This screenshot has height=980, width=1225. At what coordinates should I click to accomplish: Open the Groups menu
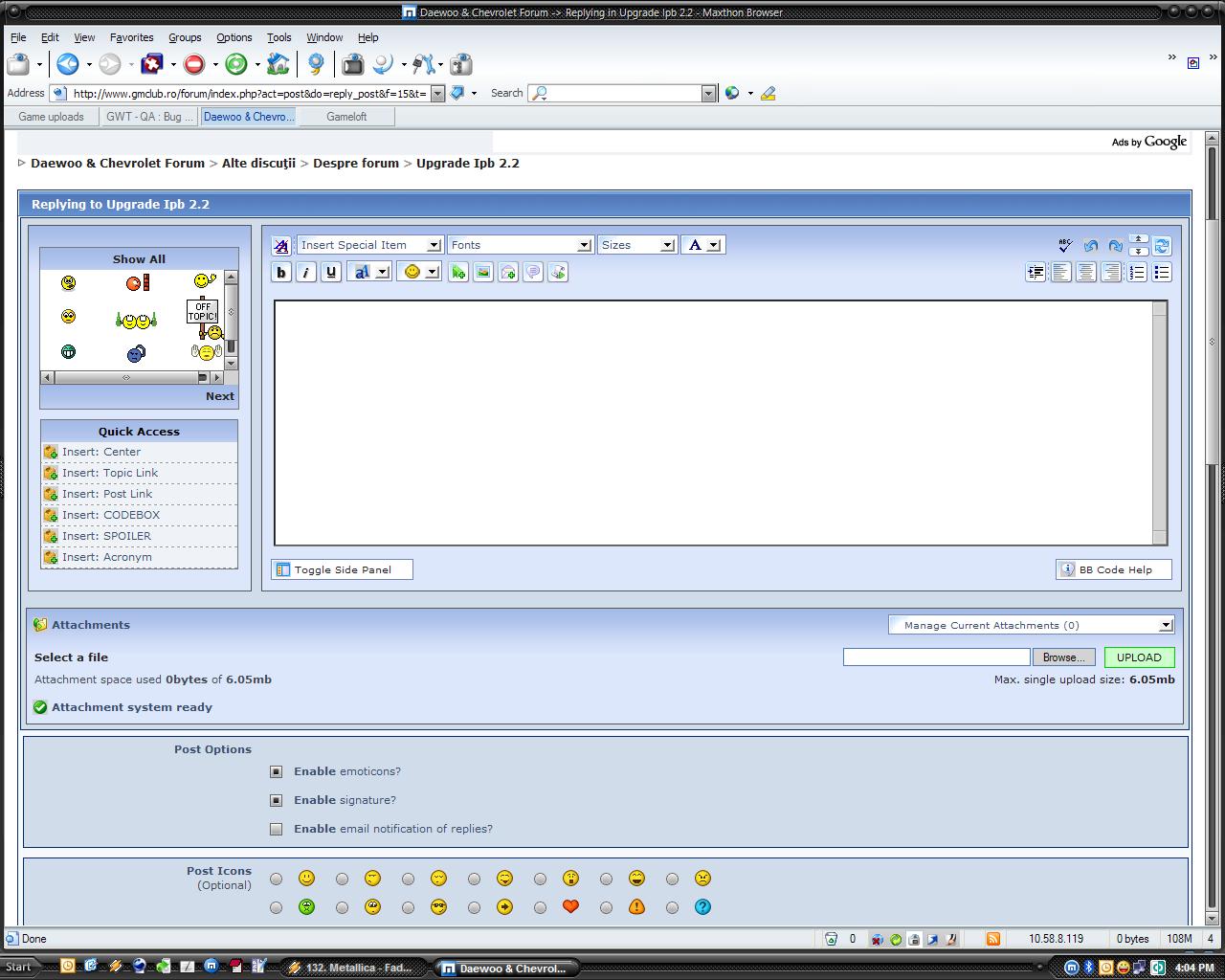click(x=185, y=37)
